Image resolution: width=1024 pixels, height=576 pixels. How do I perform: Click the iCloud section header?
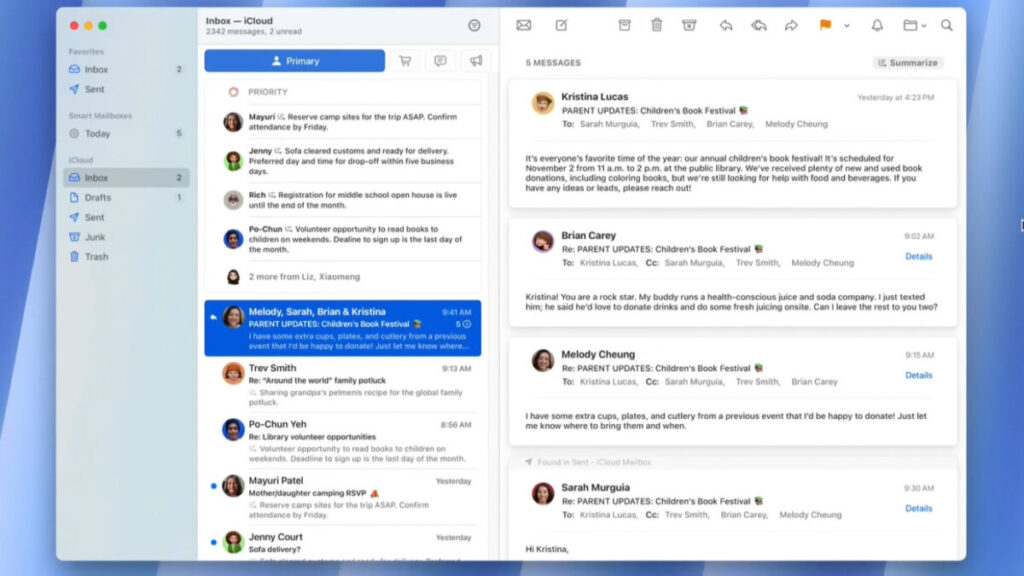pos(81,160)
